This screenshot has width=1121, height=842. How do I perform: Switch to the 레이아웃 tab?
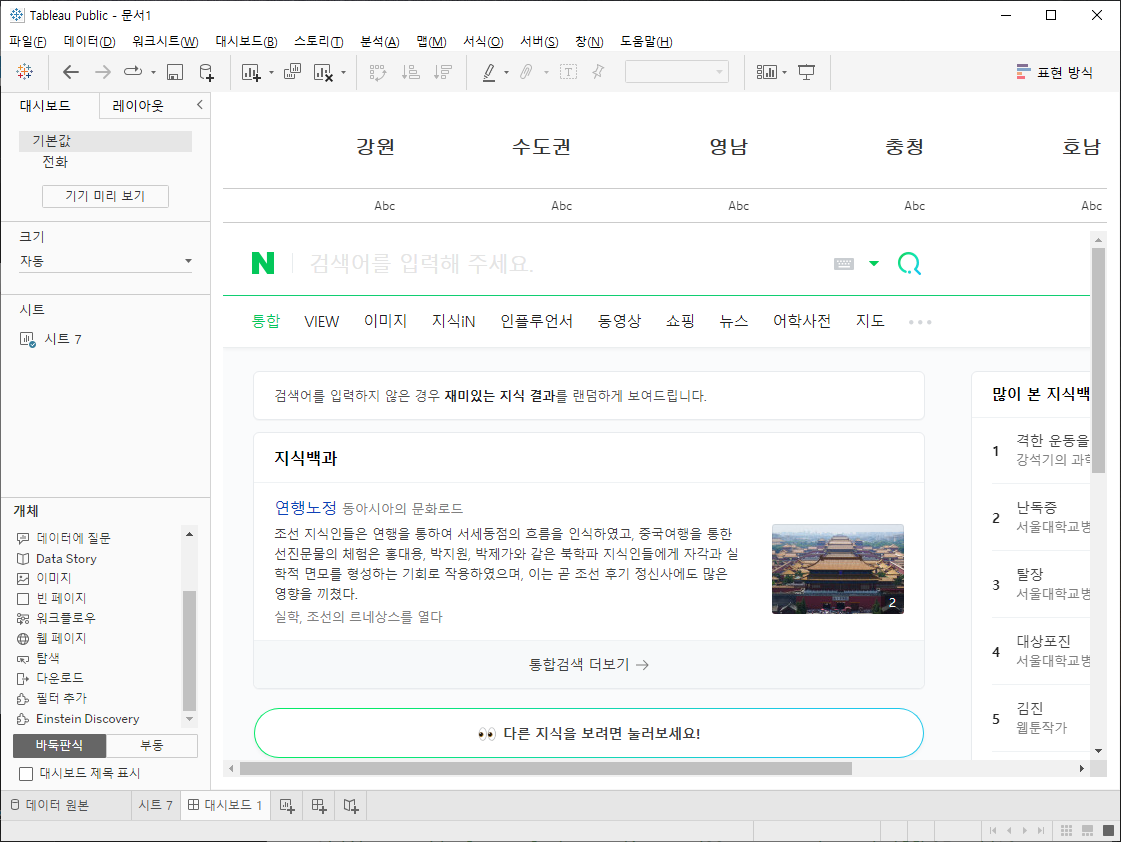pos(138,106)
